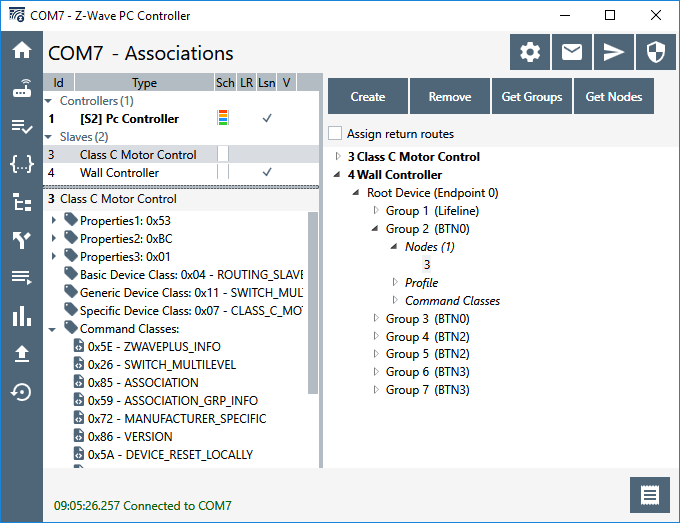680x523 pixels.
Task: Click the security shield button
Action: tap(656, 53)
